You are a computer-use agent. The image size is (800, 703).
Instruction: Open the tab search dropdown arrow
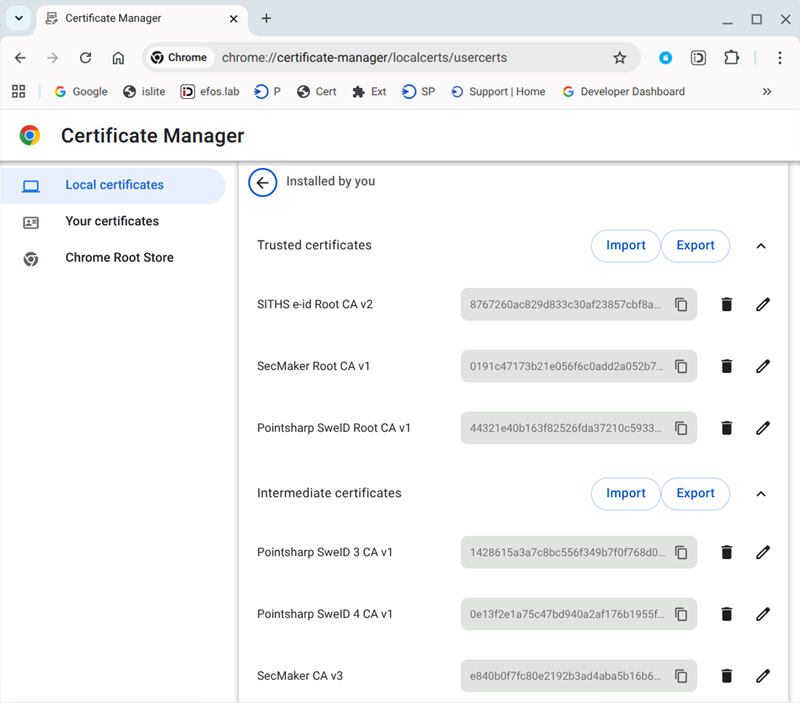click(x=19, y=19)
